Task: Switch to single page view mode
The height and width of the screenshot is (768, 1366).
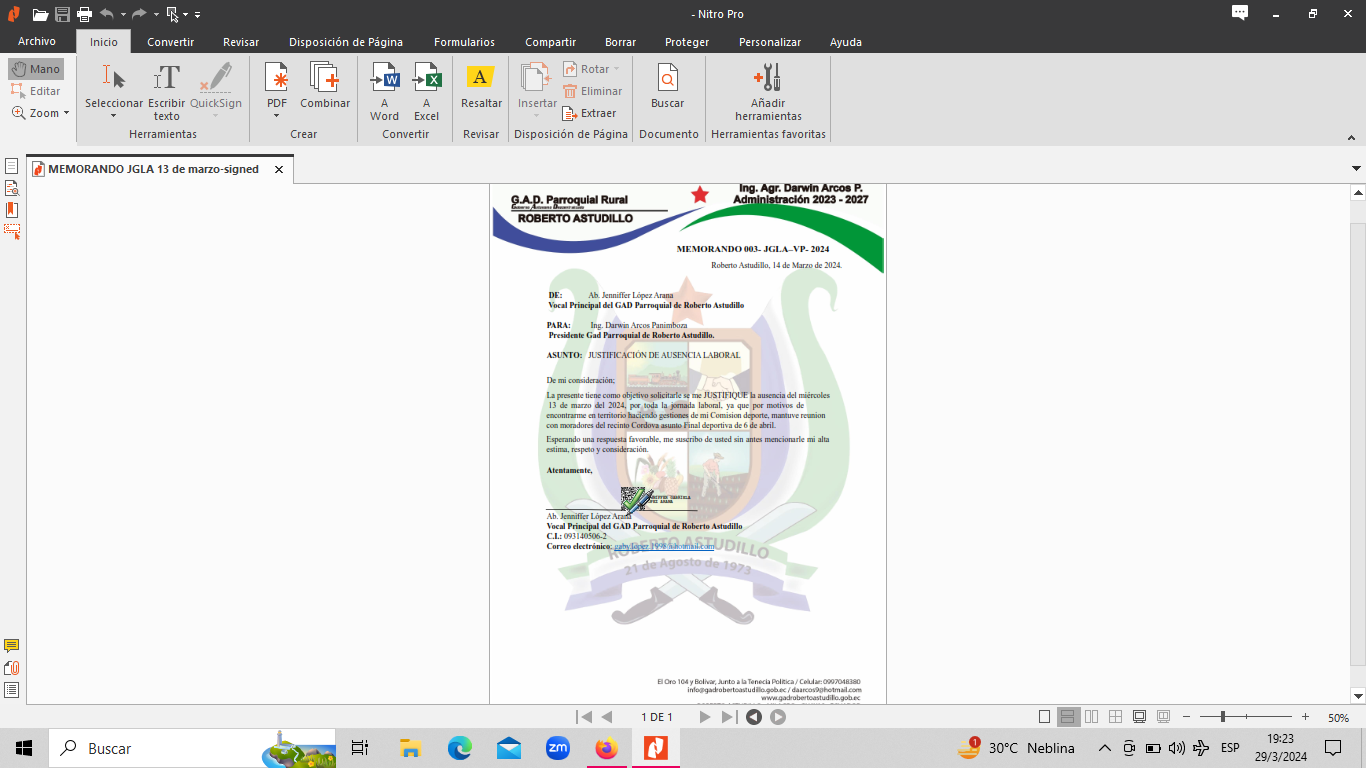Action: point(1045,717)
